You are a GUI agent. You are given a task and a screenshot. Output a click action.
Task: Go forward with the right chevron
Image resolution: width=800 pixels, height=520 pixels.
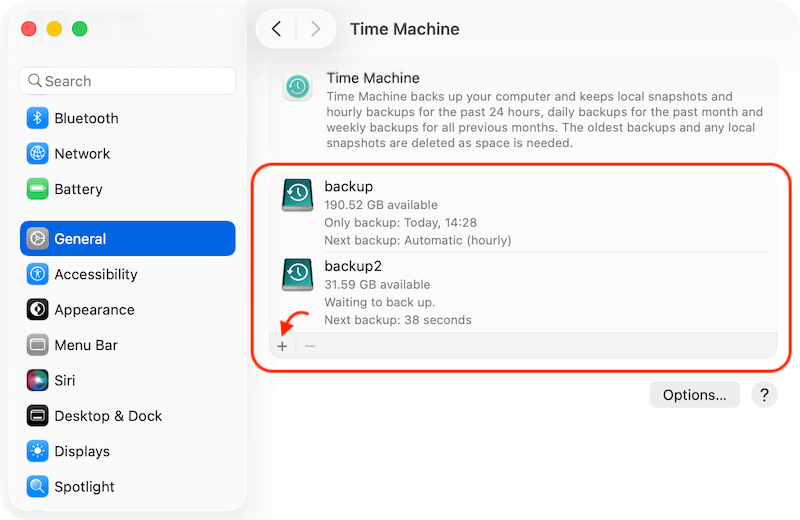[315, 29]
